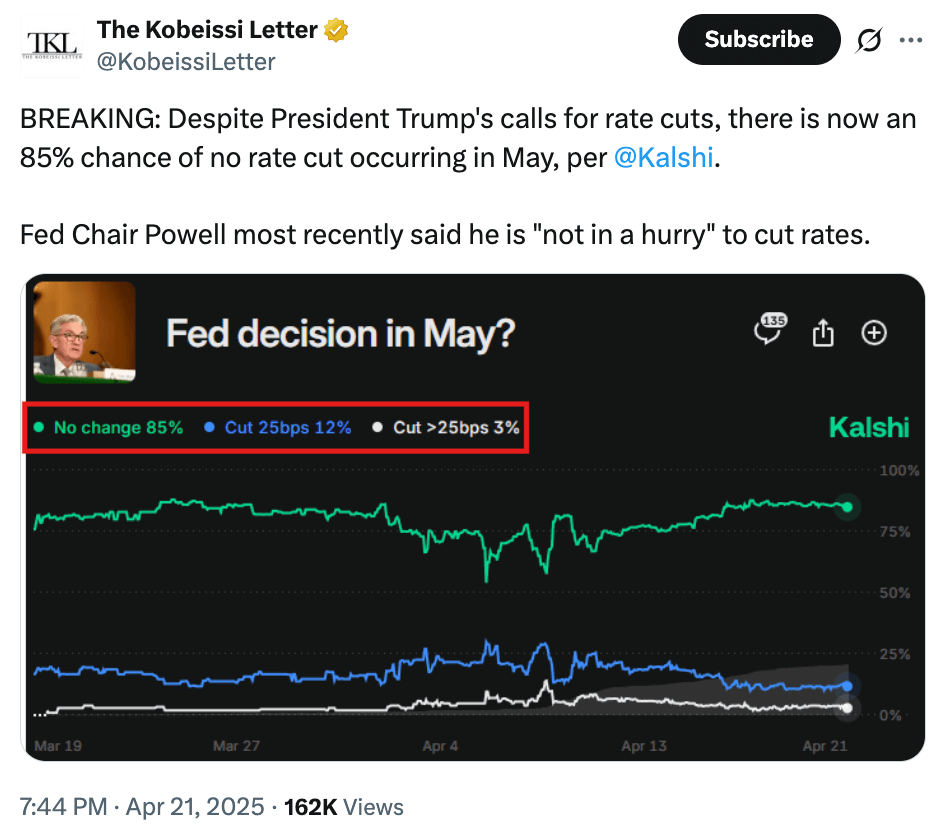Click the @KobeissiLetter handle
This screenshot has height=832, width=950.
[186, 61]
